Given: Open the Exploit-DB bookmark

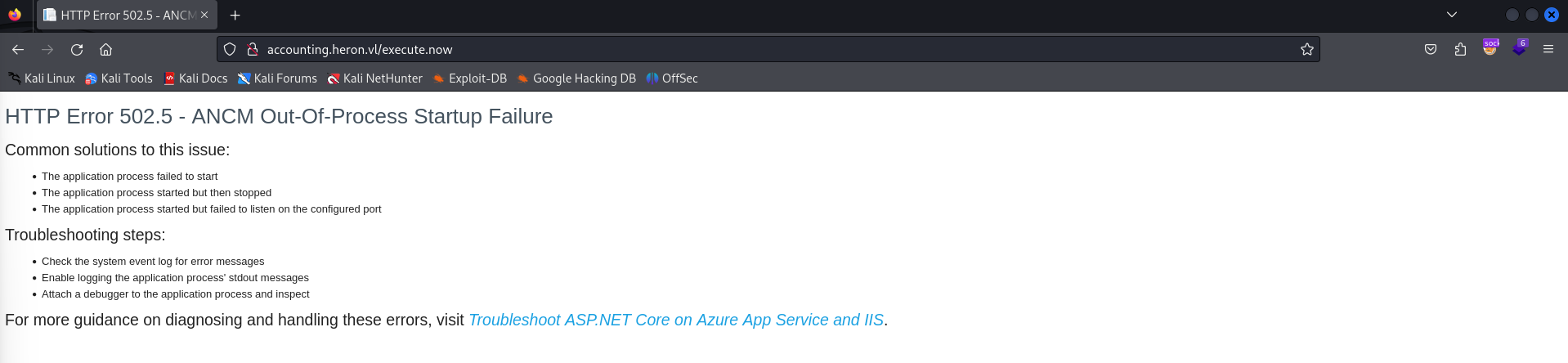Looking at the screenshot, I should pyautogui.click(x=469, y=78).
